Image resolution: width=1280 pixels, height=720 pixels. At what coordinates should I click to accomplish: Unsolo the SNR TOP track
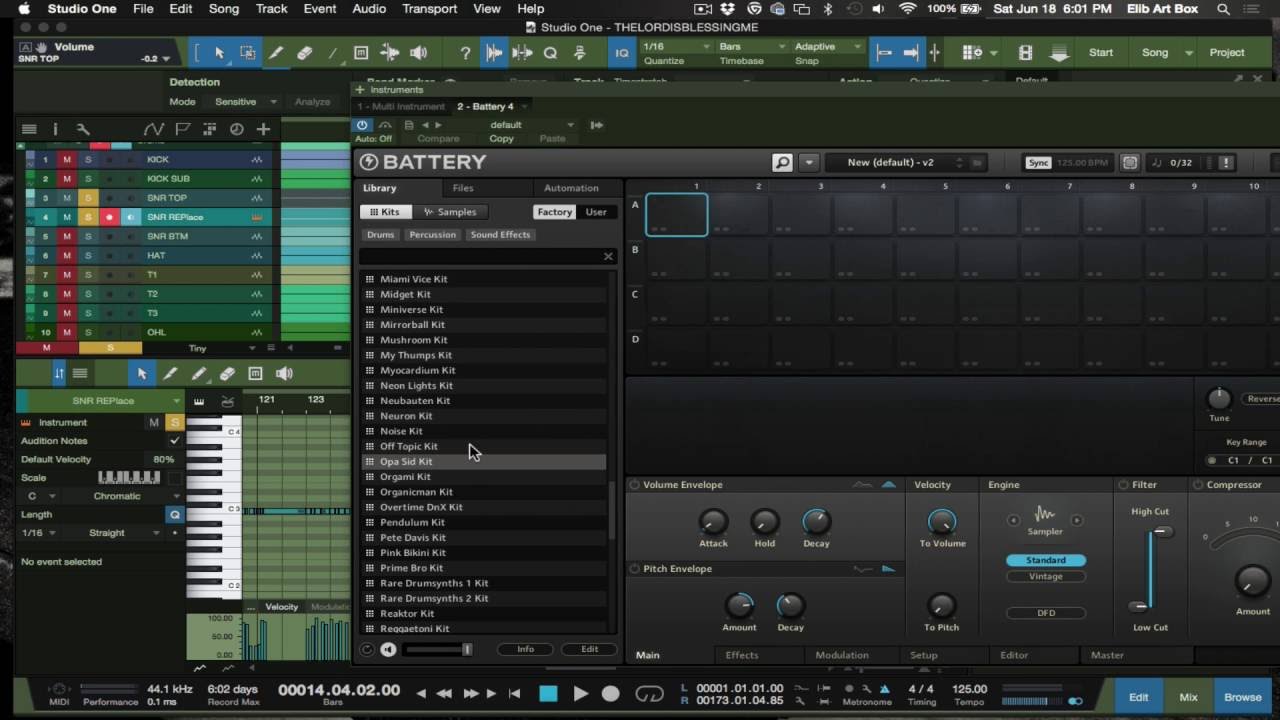pyautogui.click(x=88, y=198)
